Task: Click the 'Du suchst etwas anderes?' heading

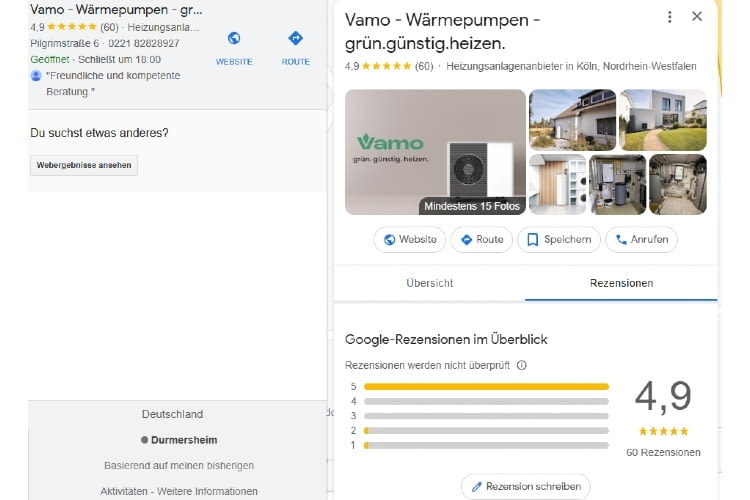Action: (99, 133)
